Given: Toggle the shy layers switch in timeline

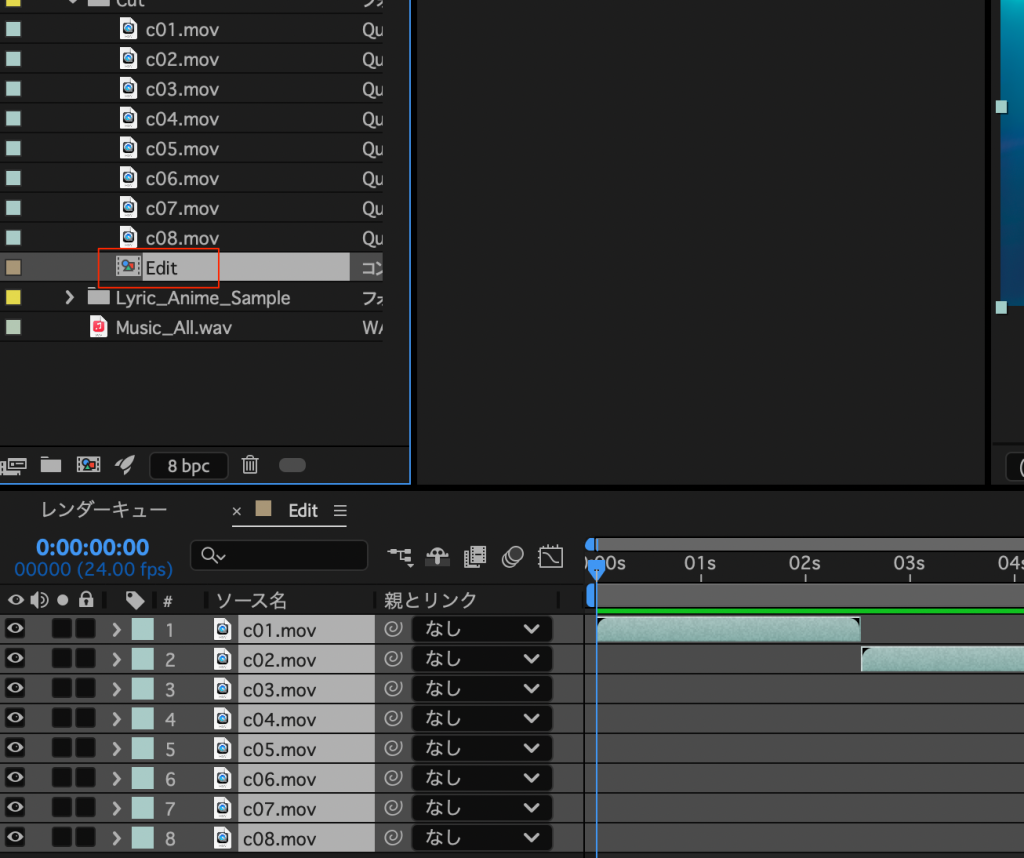Looking at the screenshot, I should click(437, 556).
